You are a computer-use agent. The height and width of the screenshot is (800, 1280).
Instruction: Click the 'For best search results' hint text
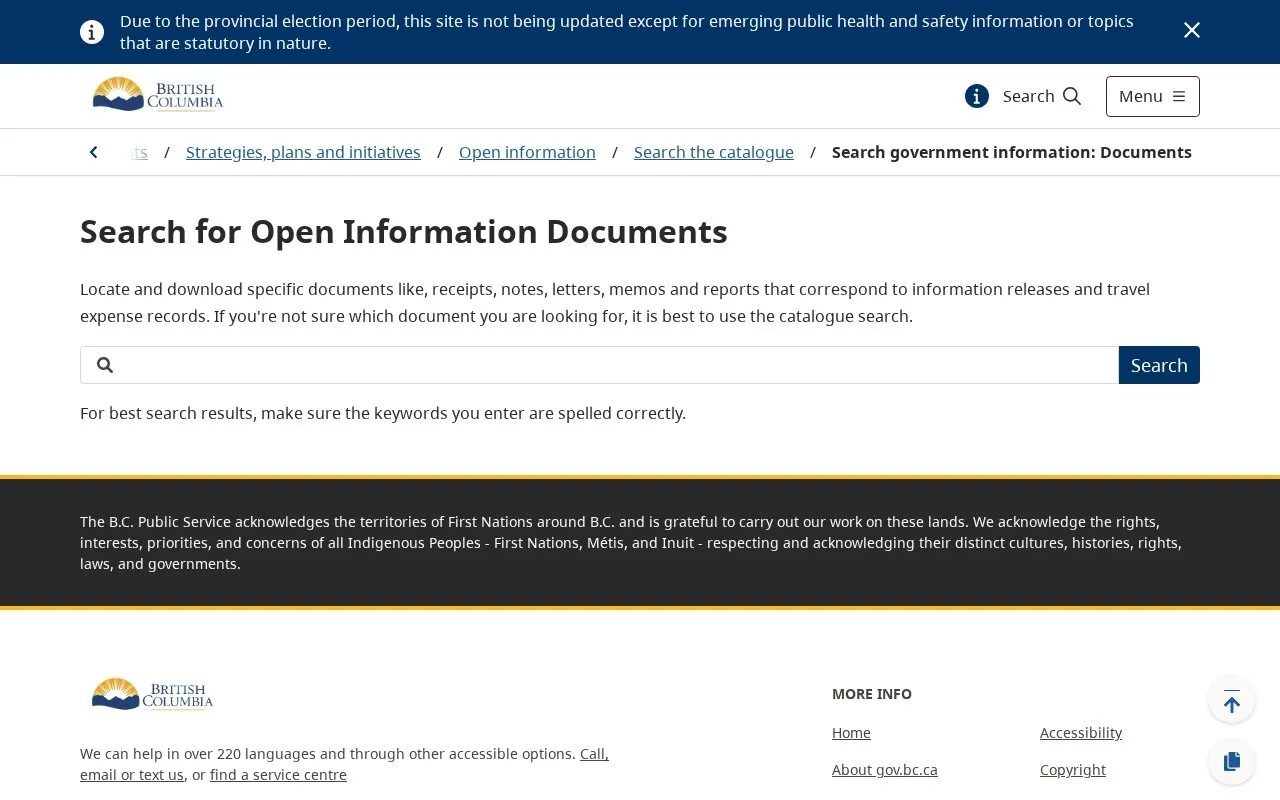[x=383, y=413]
